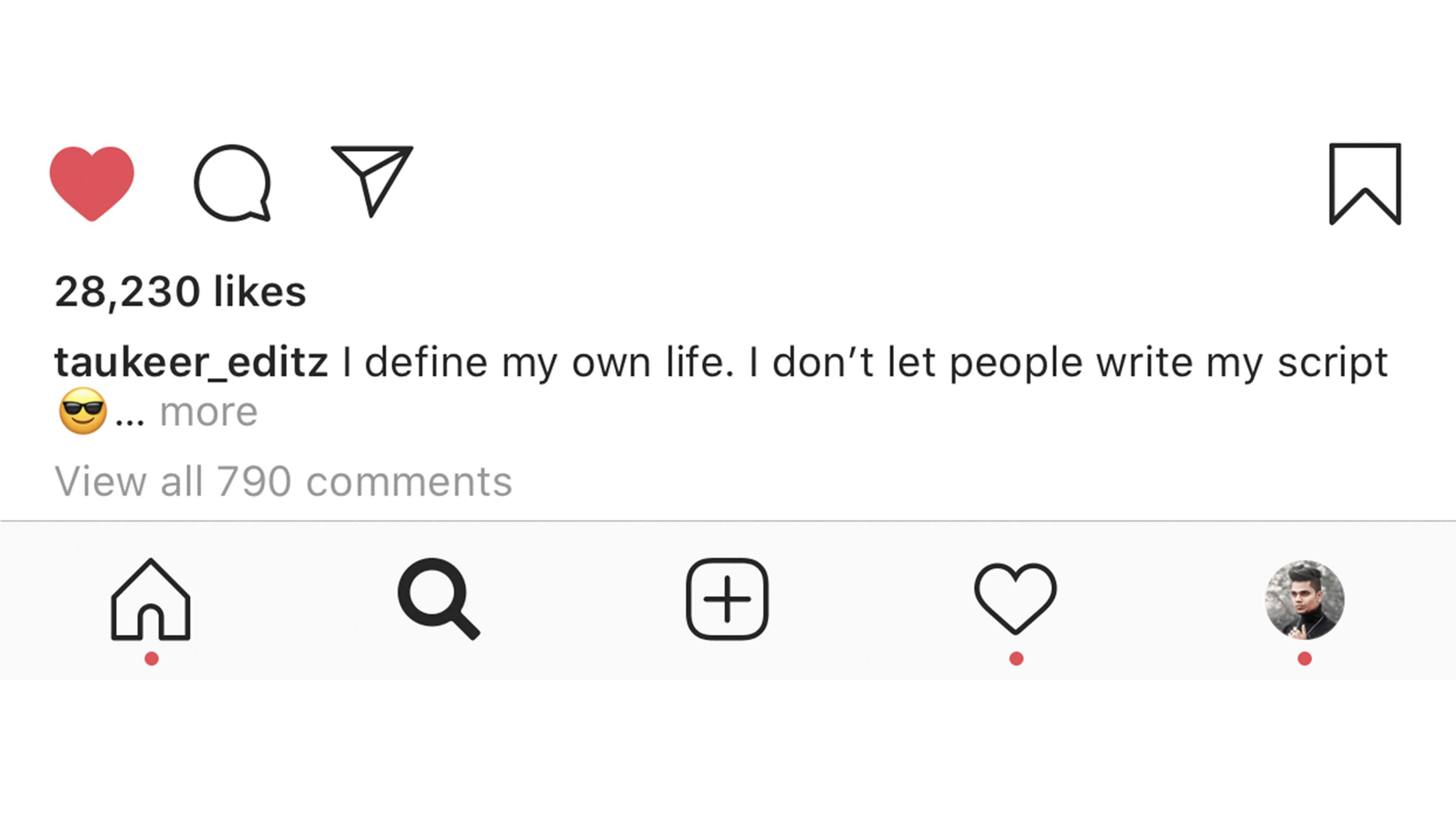1456x822 pixels.
Task: Click red notification dot under Home icon
Action: 151,659
